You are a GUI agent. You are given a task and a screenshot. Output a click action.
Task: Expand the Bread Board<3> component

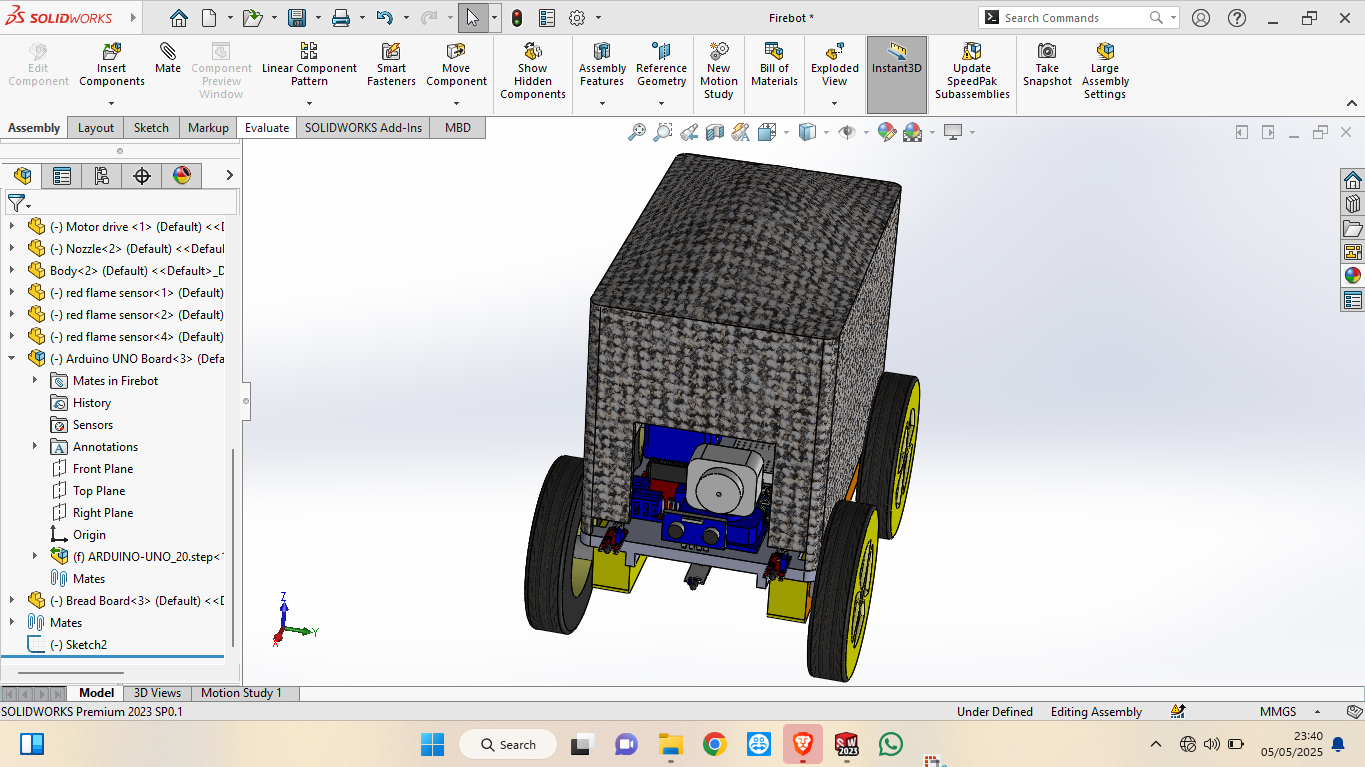12,601
